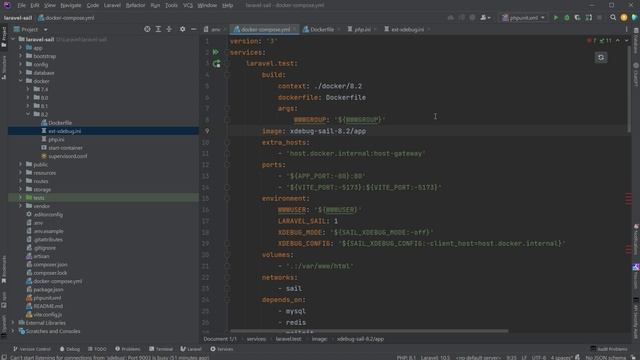Open Problems tool window

pyautogui.click(x=127, y=349)
